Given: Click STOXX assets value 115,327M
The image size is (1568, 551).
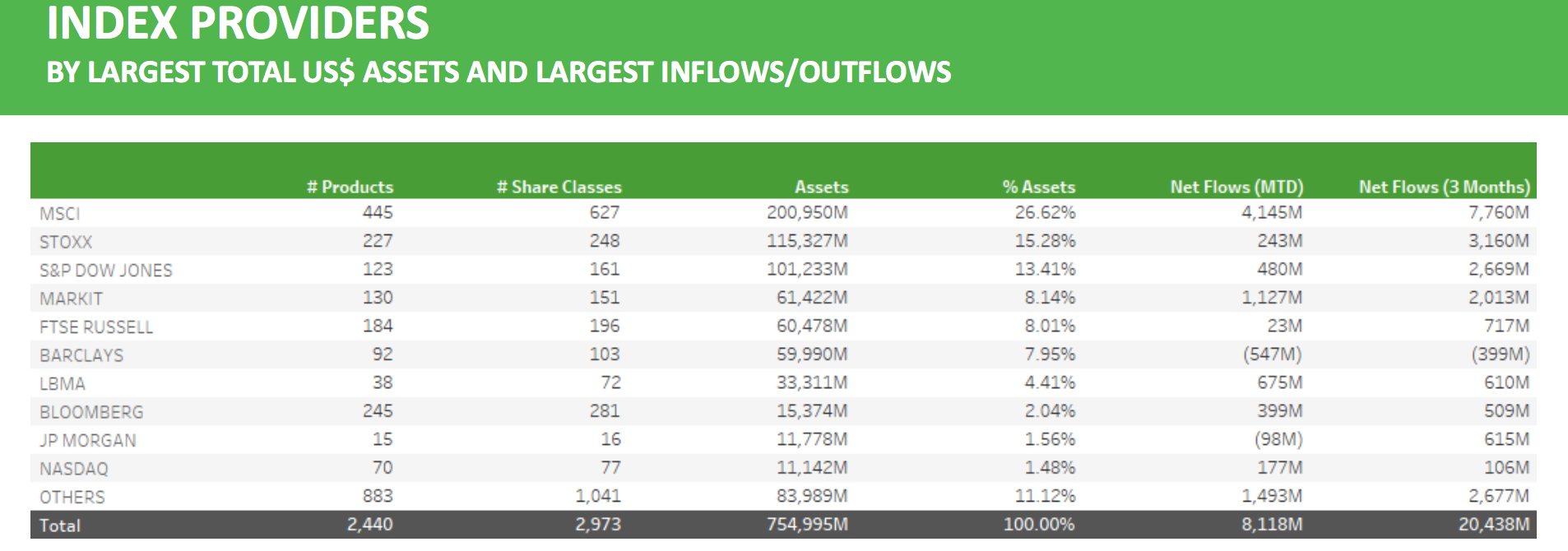Looking at the screenshot, I should coord(808,241).
